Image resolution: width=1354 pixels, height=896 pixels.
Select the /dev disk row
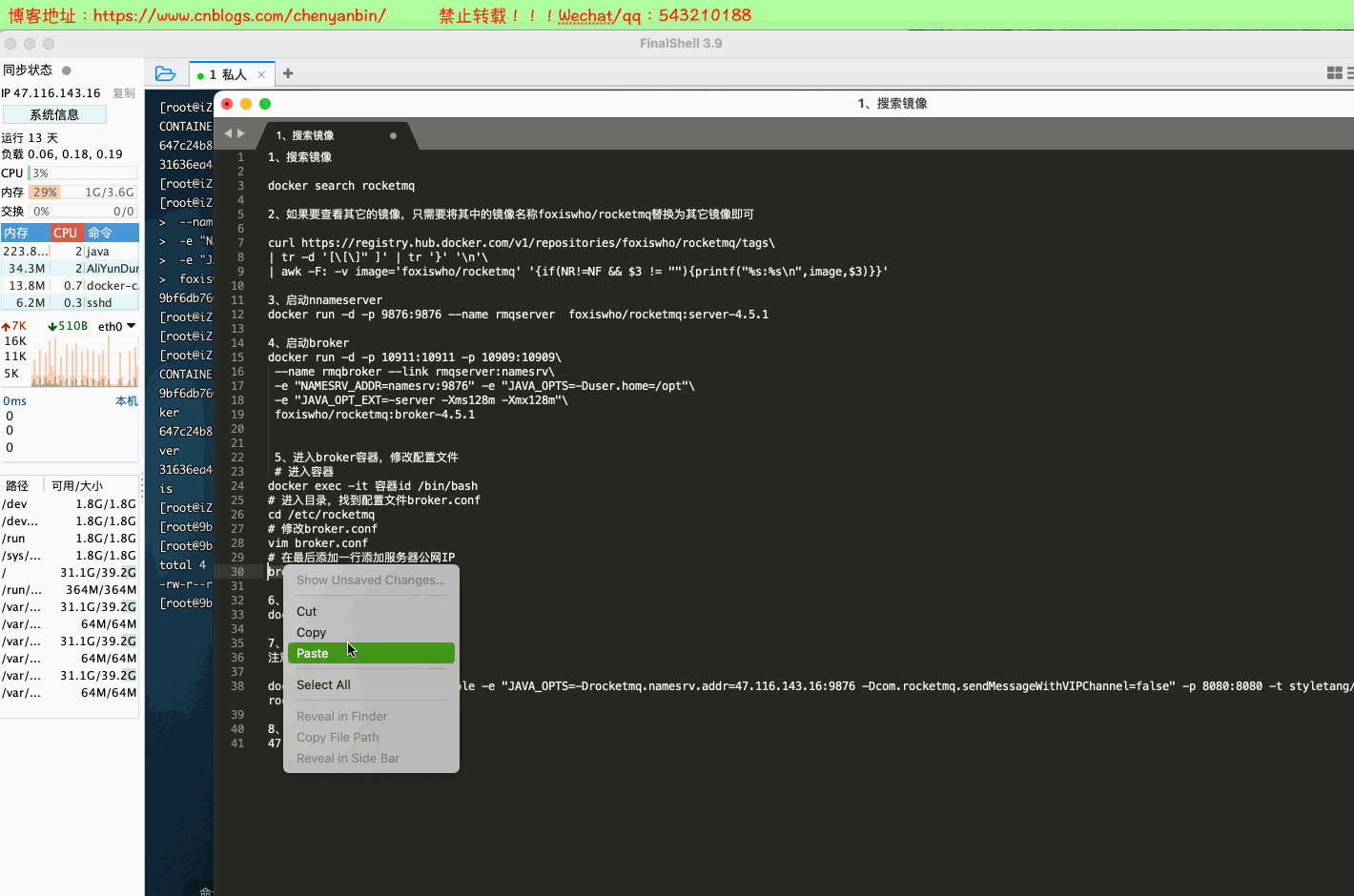click(x=70, y=504)
